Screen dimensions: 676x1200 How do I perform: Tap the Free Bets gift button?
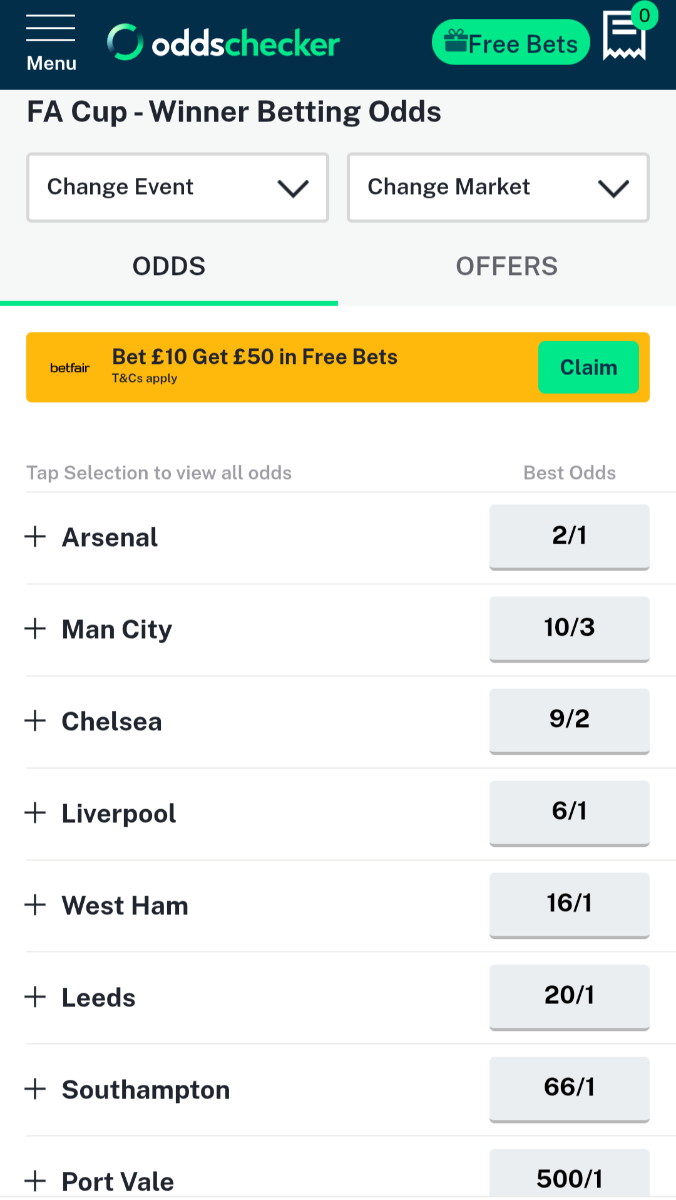[511, 43]
